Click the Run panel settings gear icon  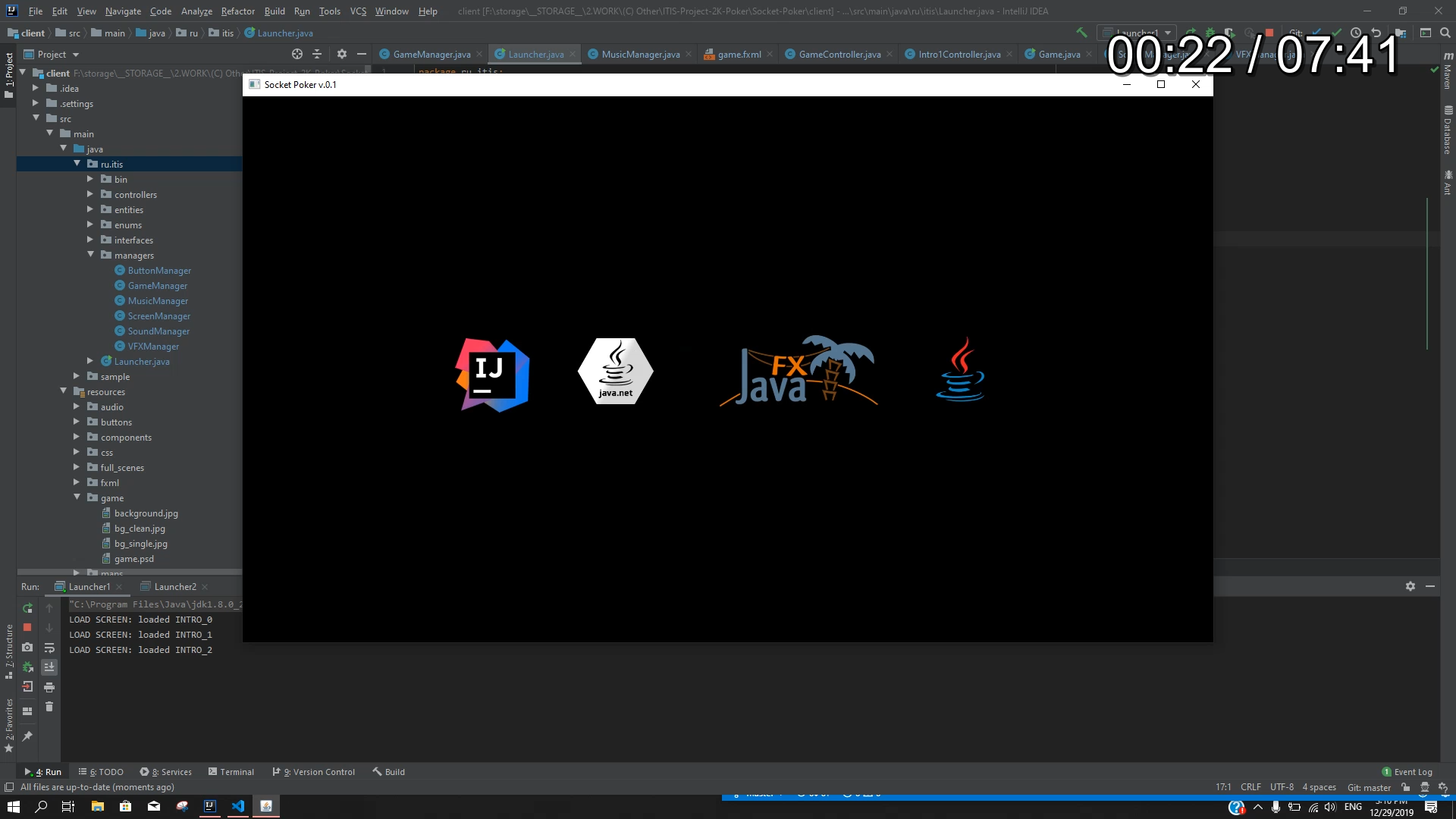(1410, 586)
